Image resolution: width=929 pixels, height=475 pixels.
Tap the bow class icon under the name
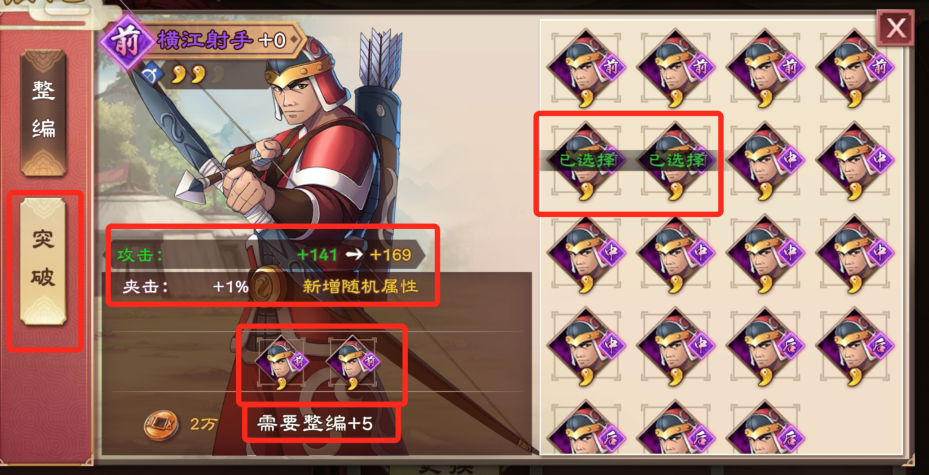(153, 75)
